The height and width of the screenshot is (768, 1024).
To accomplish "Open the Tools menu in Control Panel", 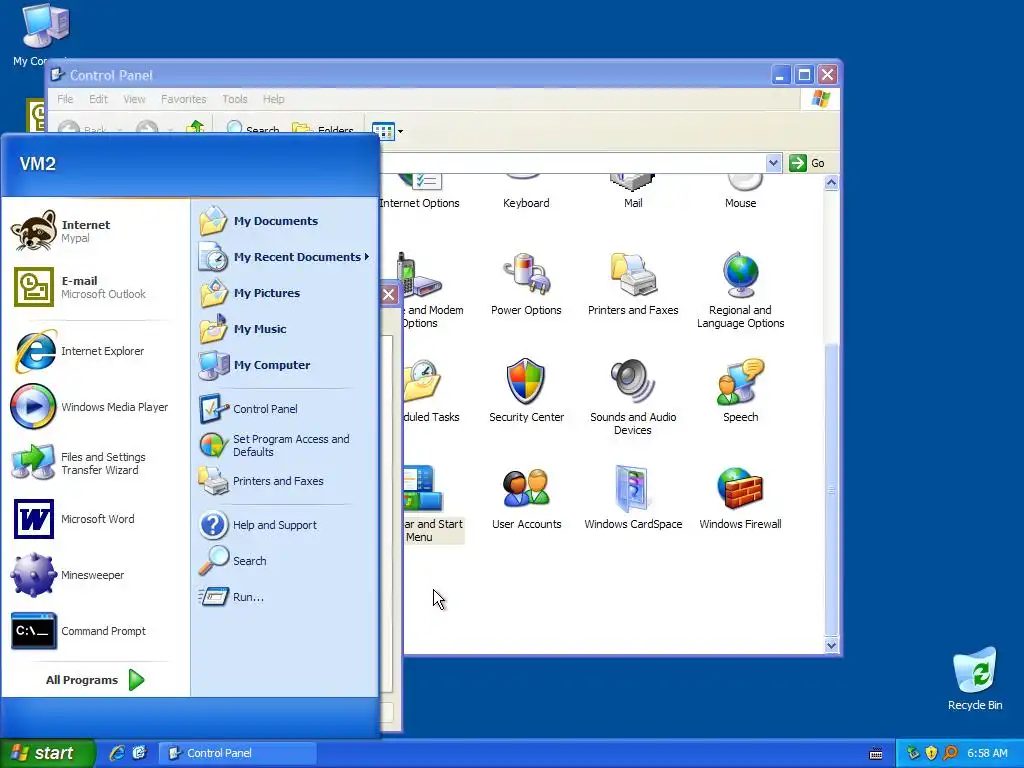I will (234, 99).
